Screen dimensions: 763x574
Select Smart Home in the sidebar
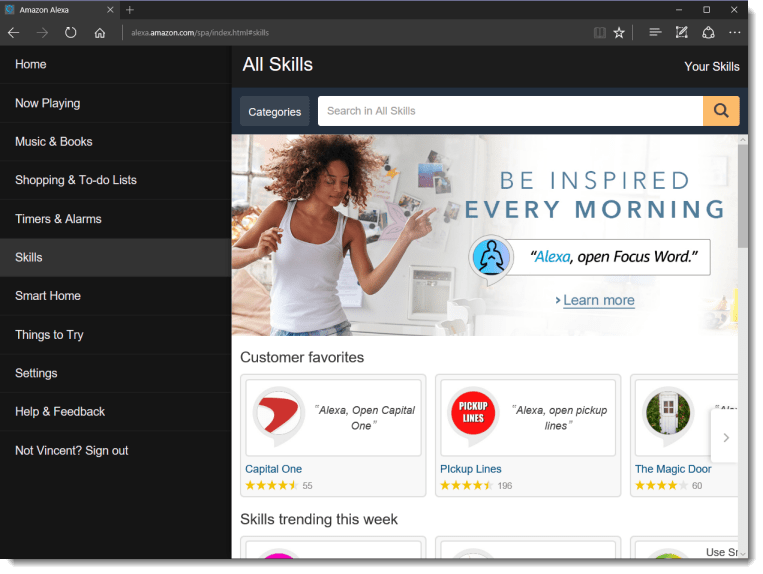pyautogui.click(x=48, y=296)
